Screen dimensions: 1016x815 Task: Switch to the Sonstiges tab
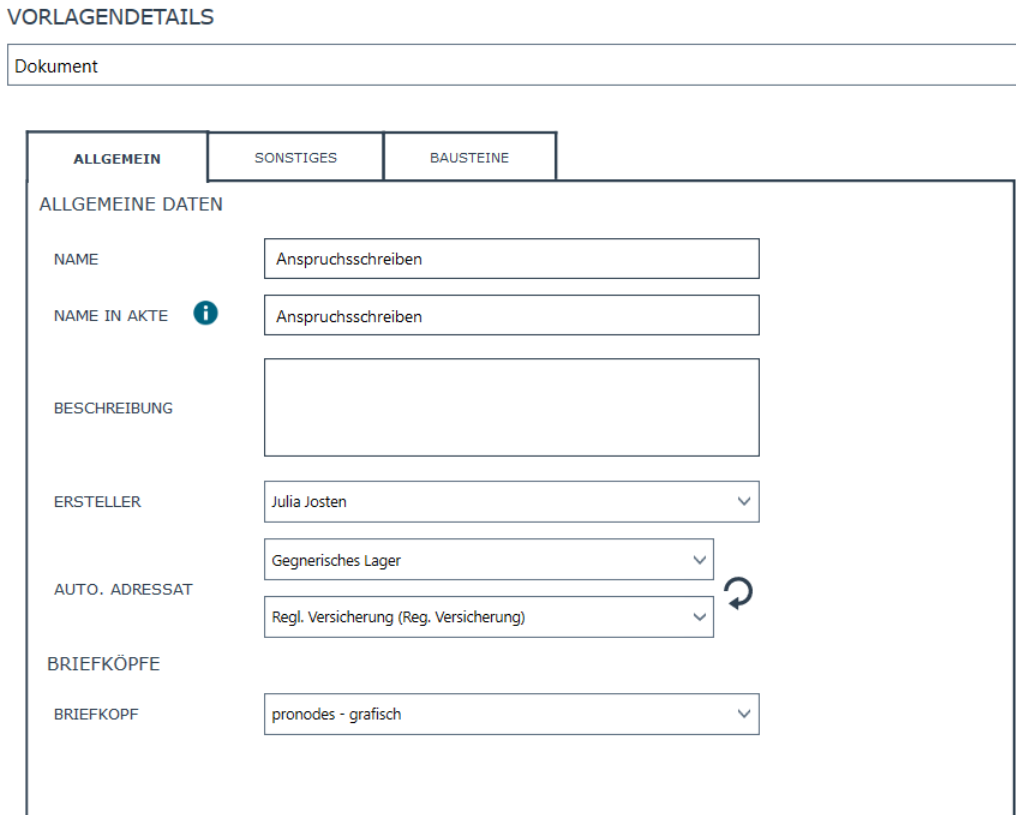295,158
